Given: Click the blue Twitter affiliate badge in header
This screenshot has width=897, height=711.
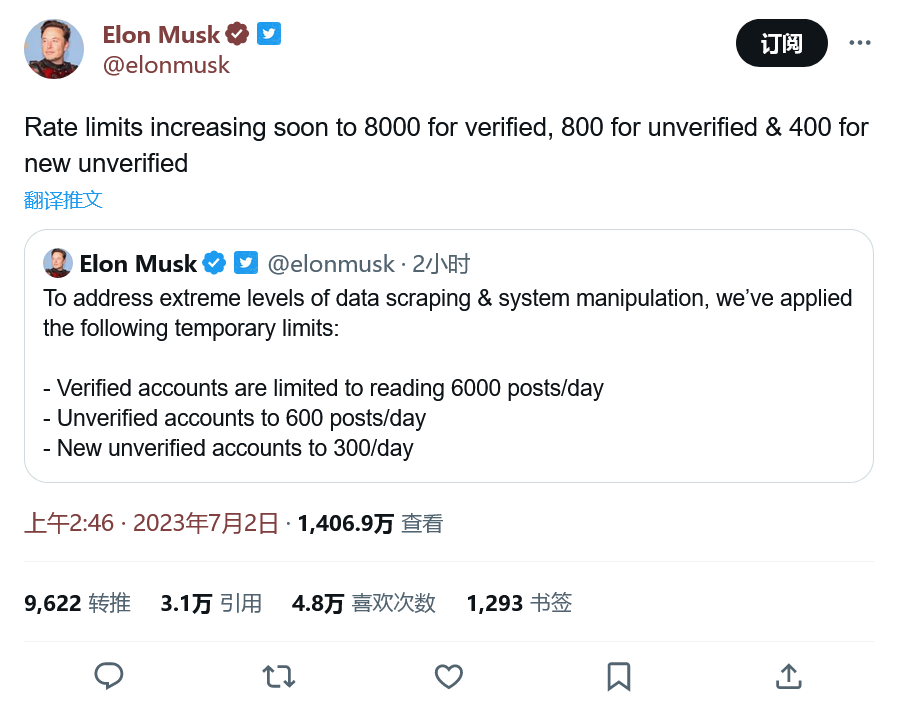Looking at the screenshot, I should (x=269, y=34).
